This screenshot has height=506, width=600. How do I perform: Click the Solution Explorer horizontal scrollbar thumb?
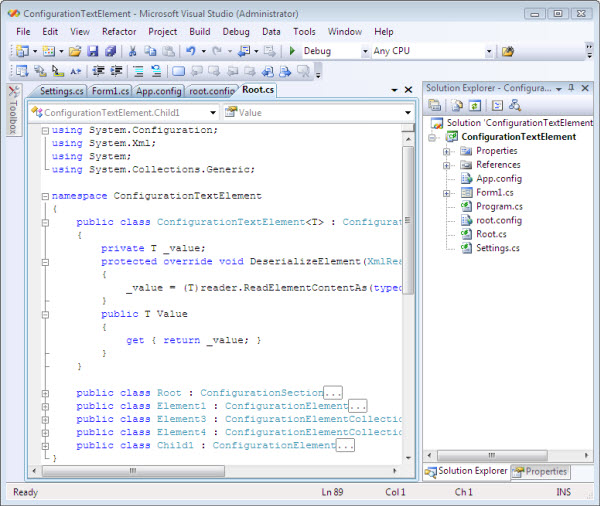point(492,455)
